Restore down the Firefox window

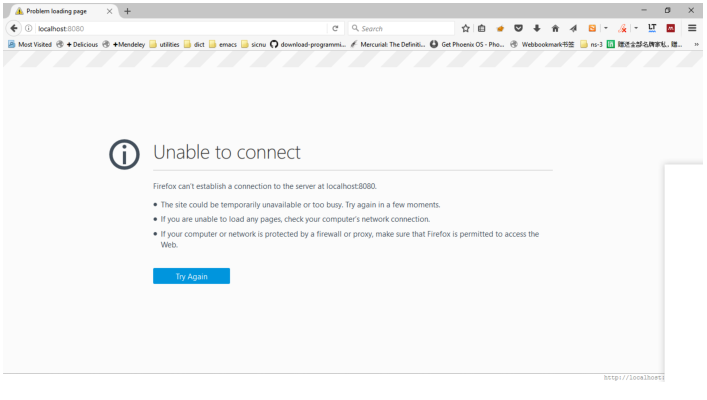tap(667, 10)
